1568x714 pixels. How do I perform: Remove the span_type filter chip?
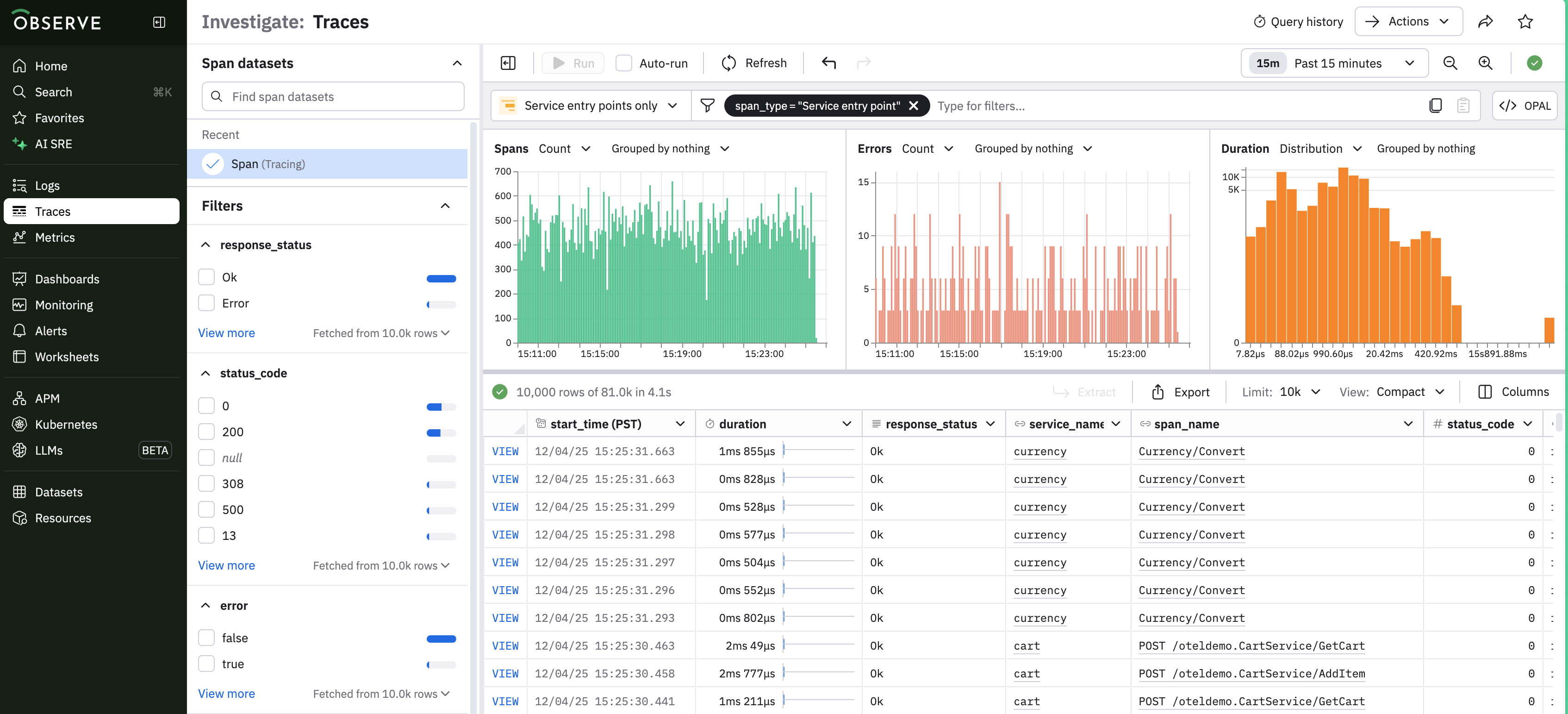(x=913, y=106)
